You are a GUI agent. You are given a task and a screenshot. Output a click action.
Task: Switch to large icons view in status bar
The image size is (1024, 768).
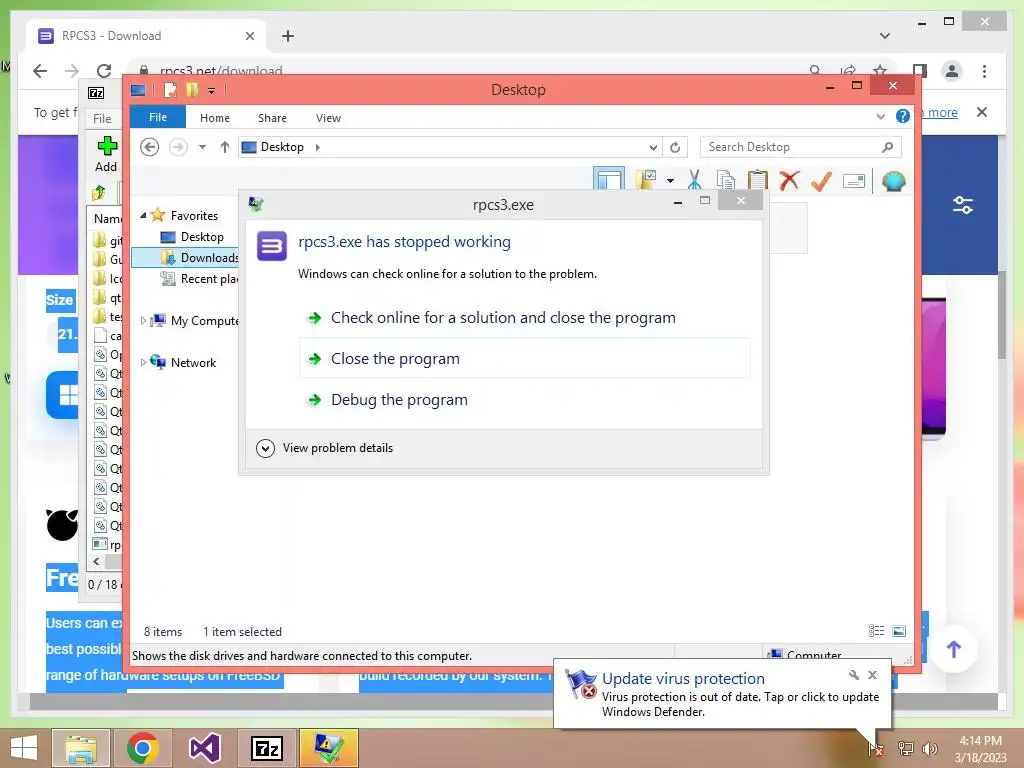click(x=899, y=630)
